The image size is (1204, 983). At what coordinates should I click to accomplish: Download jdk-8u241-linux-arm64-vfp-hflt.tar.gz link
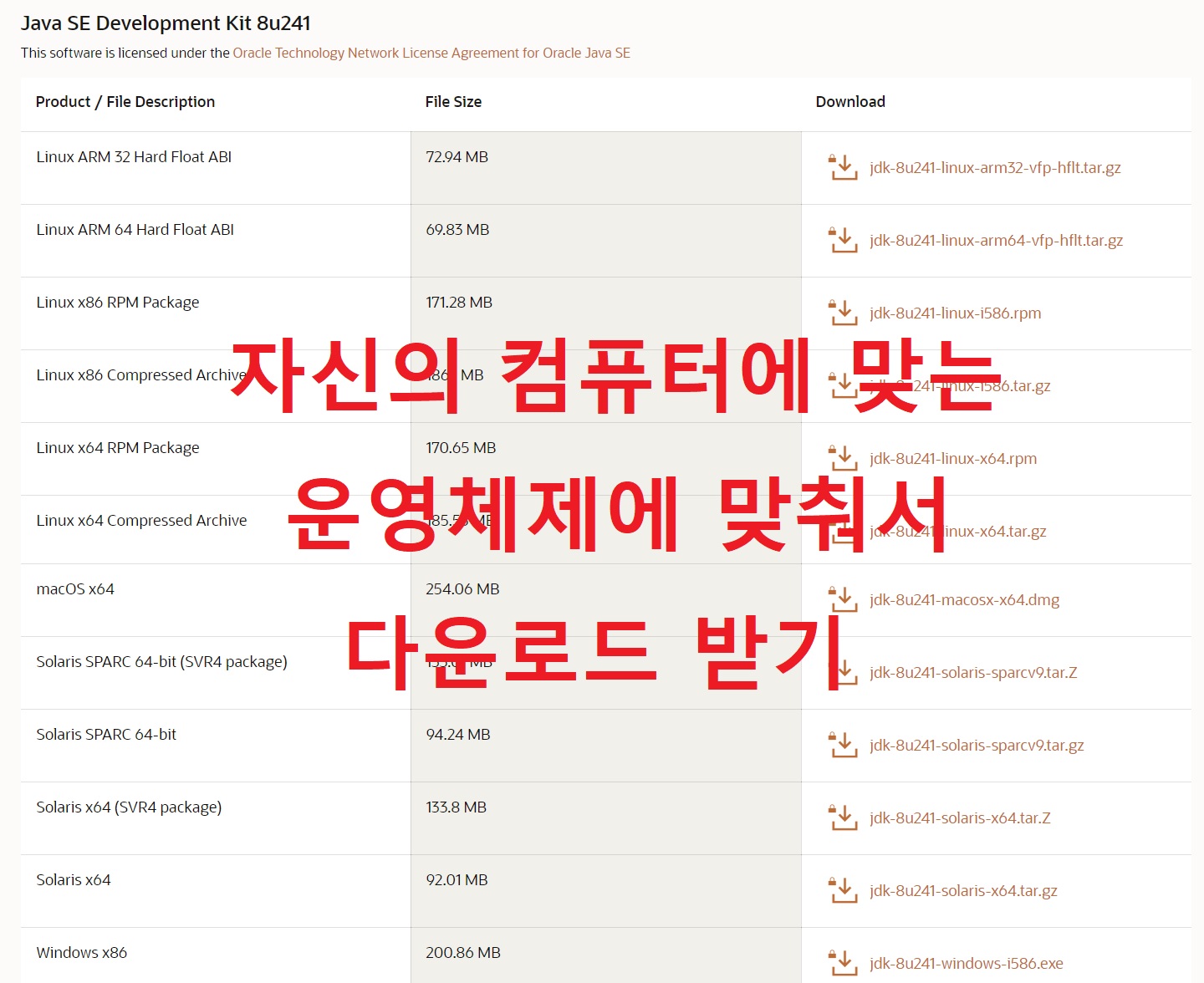(x=996, y=240)
